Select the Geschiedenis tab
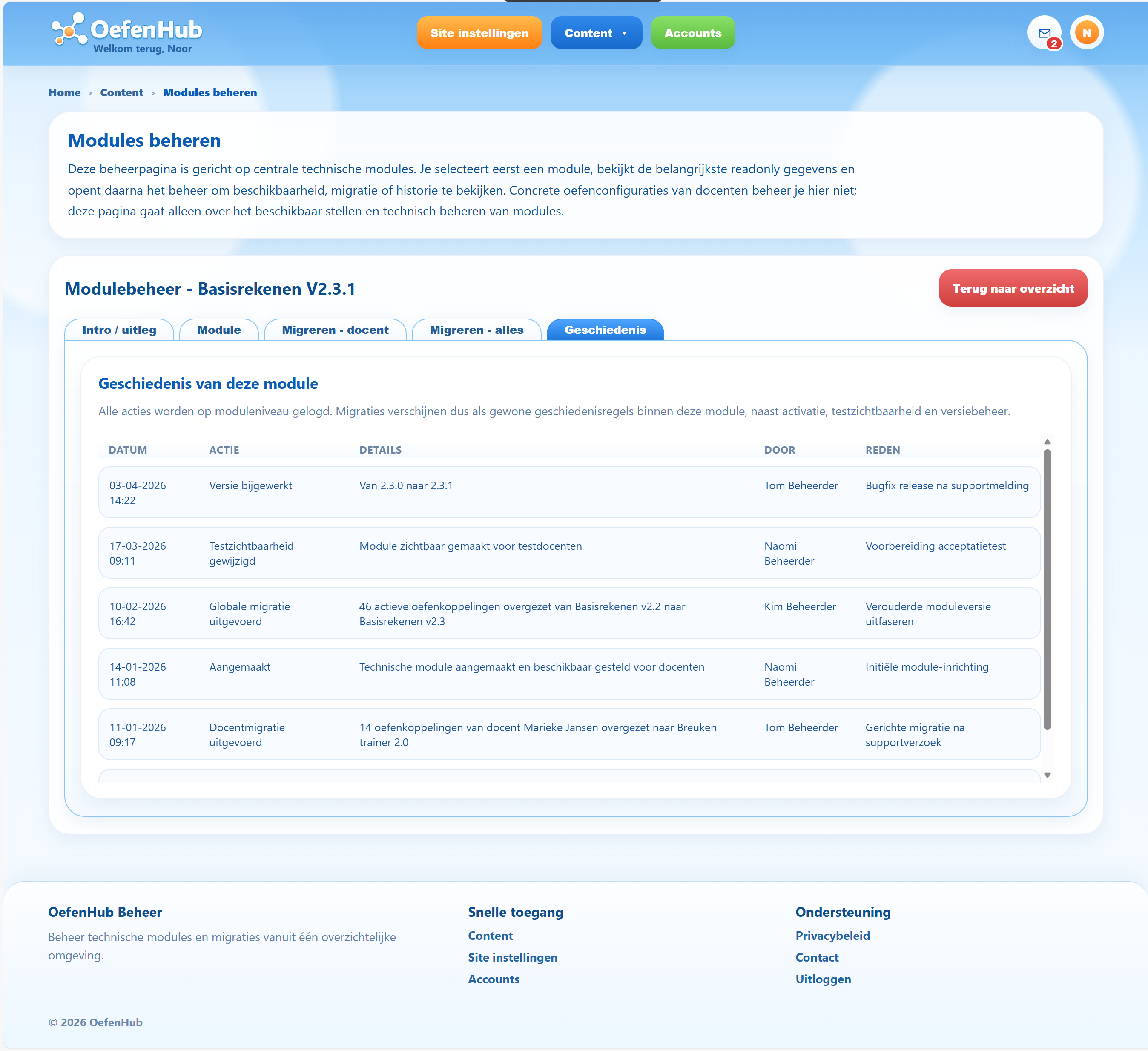Screen dimensions: 1148x1051 tap(605, 330)
